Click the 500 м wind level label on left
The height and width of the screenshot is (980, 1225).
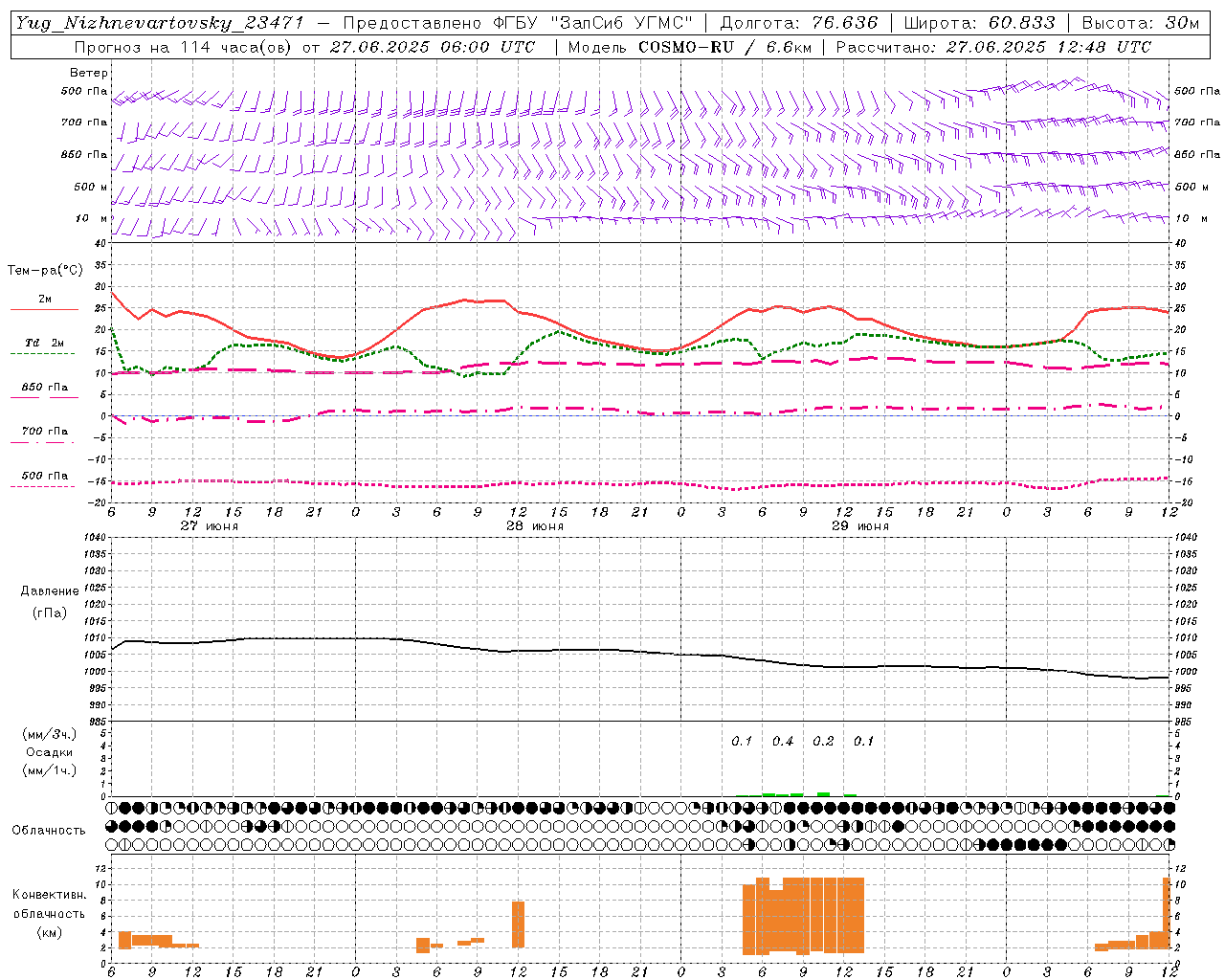tap(92, 187)
